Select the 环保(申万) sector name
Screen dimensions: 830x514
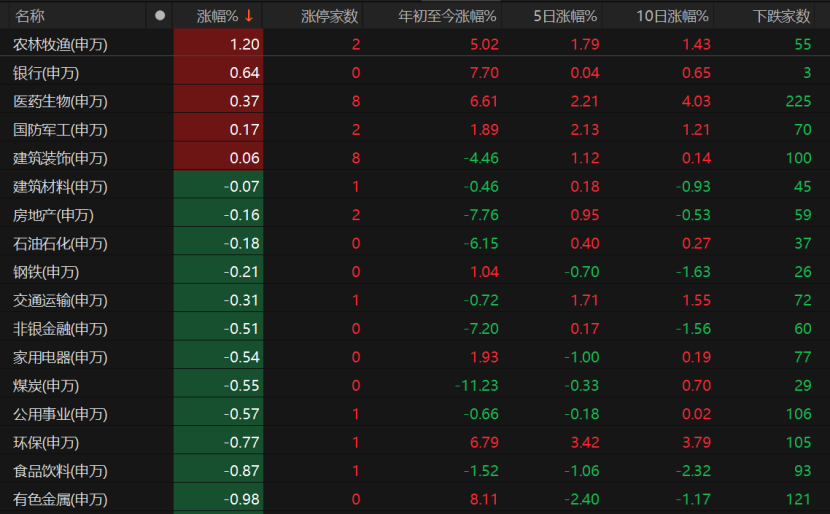46,443
